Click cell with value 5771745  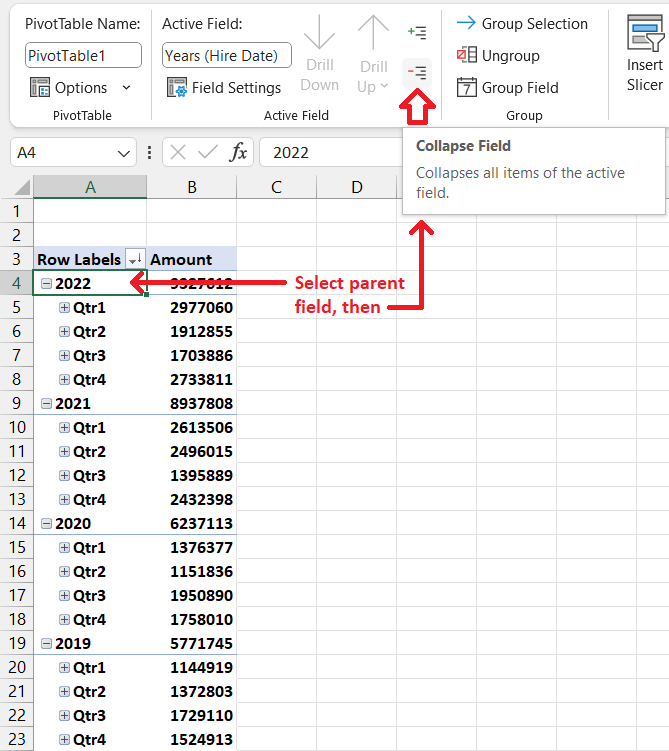coord(192,643)
